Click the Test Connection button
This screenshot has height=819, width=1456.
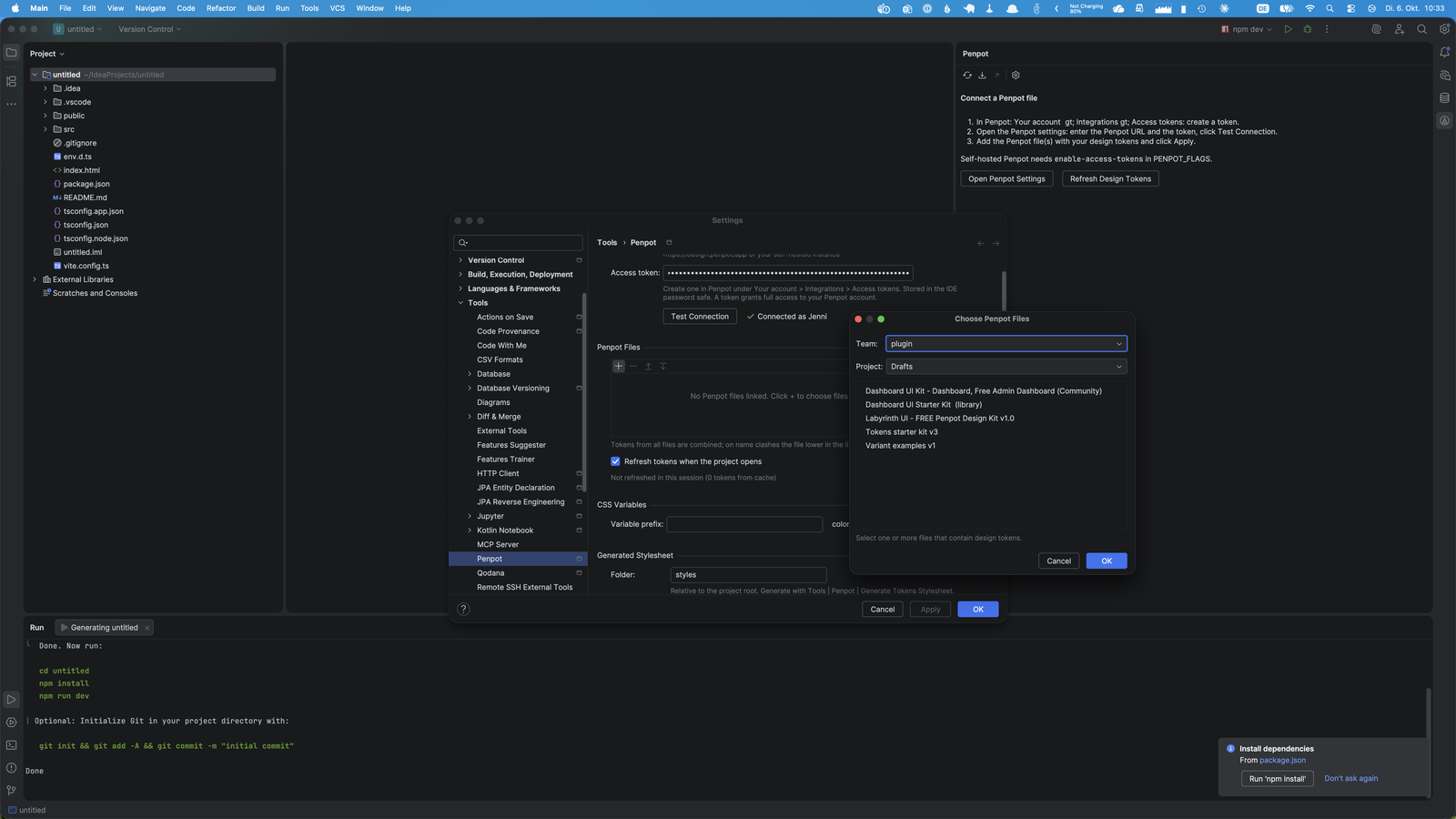[x=700, y=317]
